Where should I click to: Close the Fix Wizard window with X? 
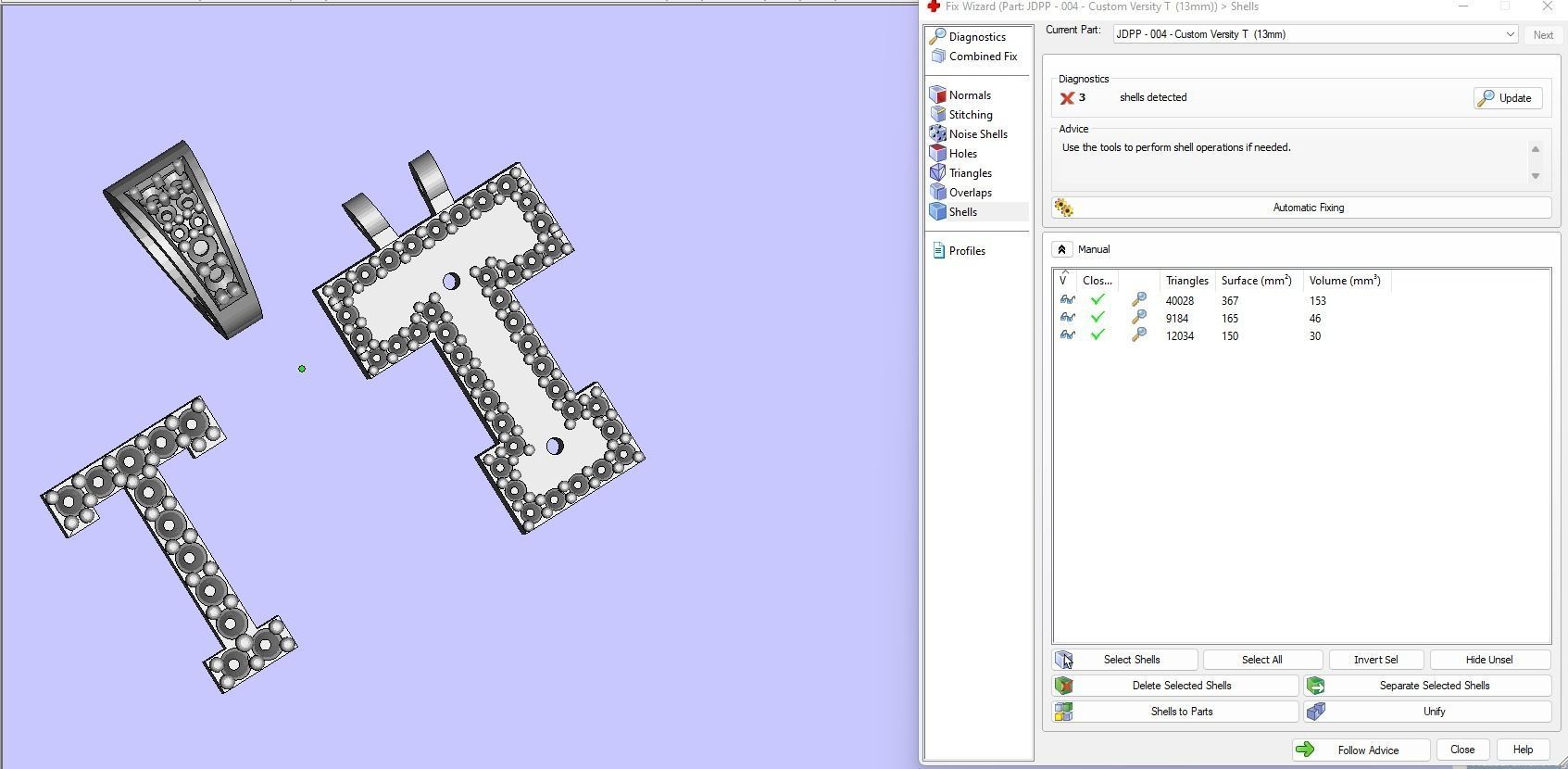[x=1548, y=6]
